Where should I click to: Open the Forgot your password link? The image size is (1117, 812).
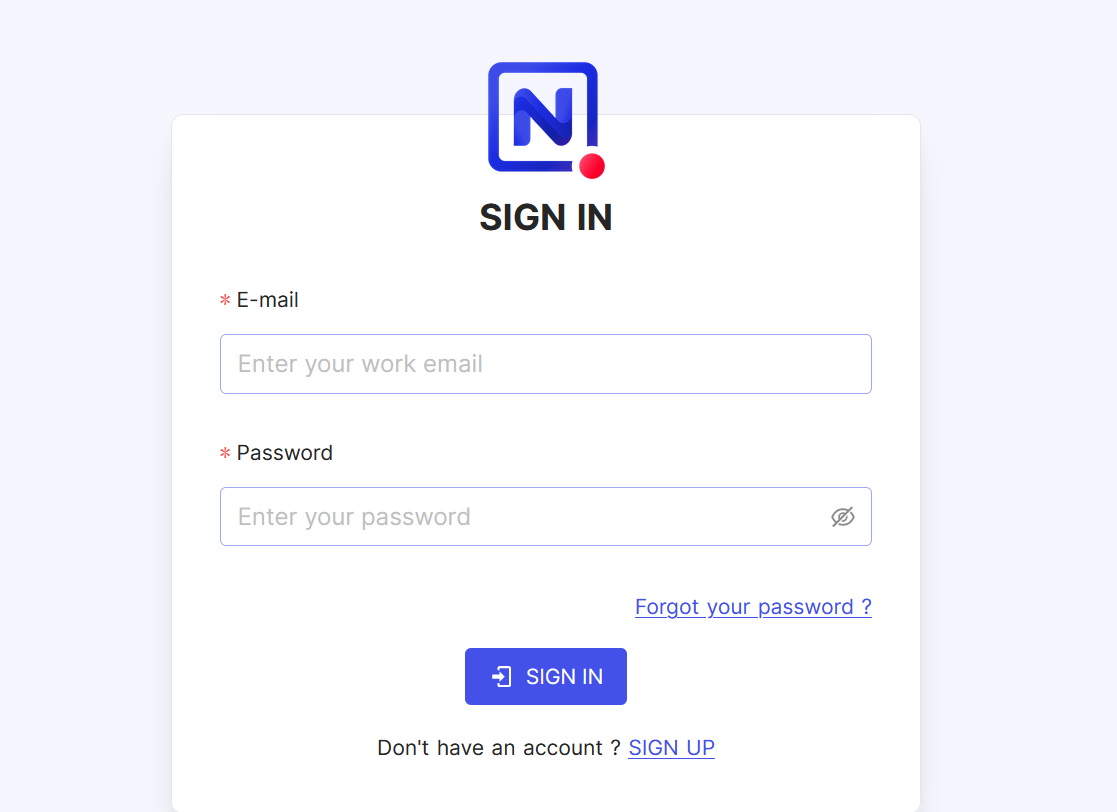(753, 607)
